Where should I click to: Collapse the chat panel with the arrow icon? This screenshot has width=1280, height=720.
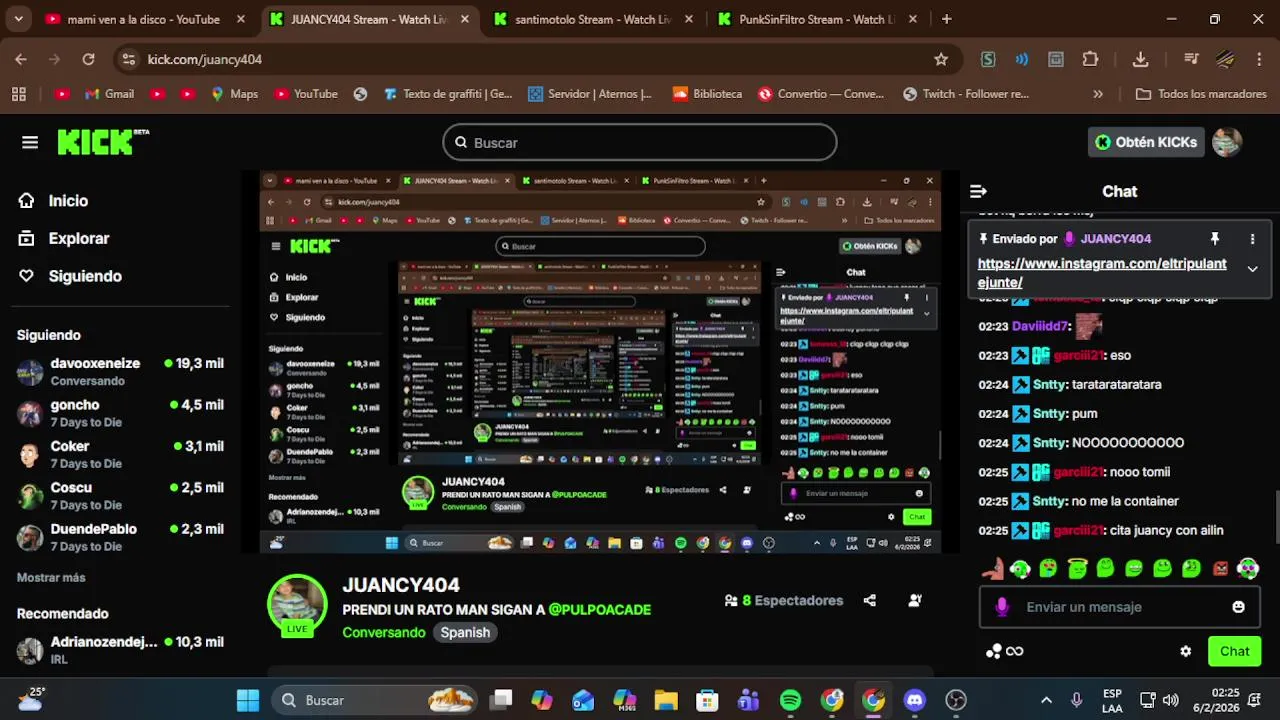[979, 191]
